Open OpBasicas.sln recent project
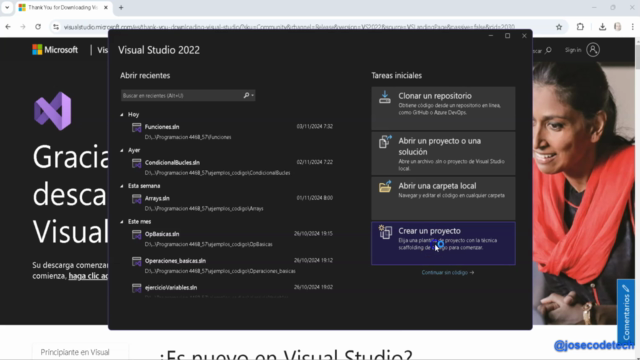This screenshot has height=360, width=640. 232,239
